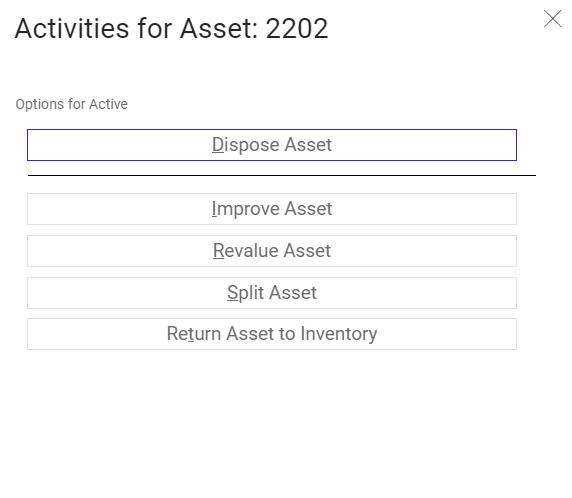
Task: Click the divider line below Dispose Asset
Action: 282,175
